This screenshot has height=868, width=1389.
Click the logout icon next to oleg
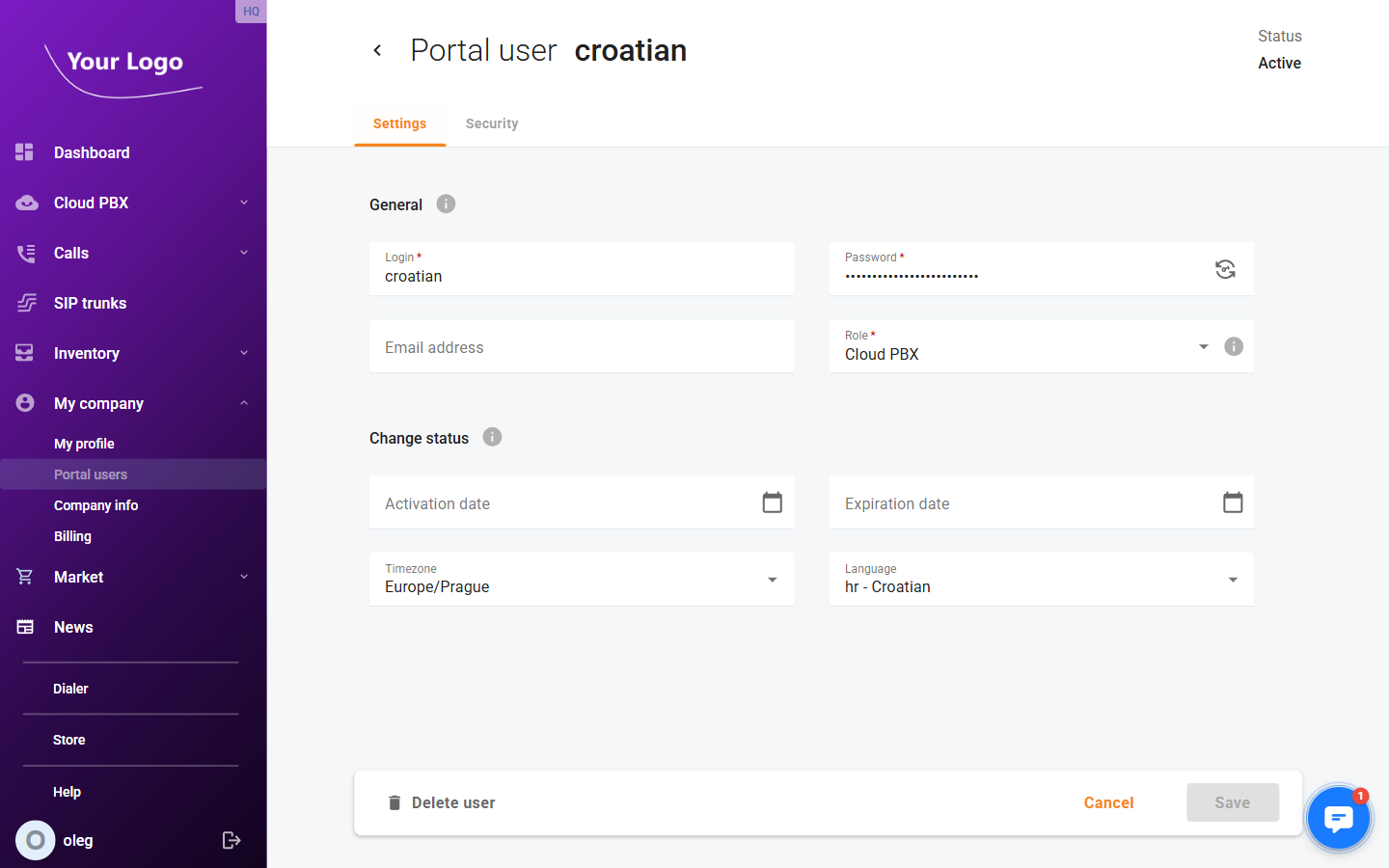(x=231, y=840)
